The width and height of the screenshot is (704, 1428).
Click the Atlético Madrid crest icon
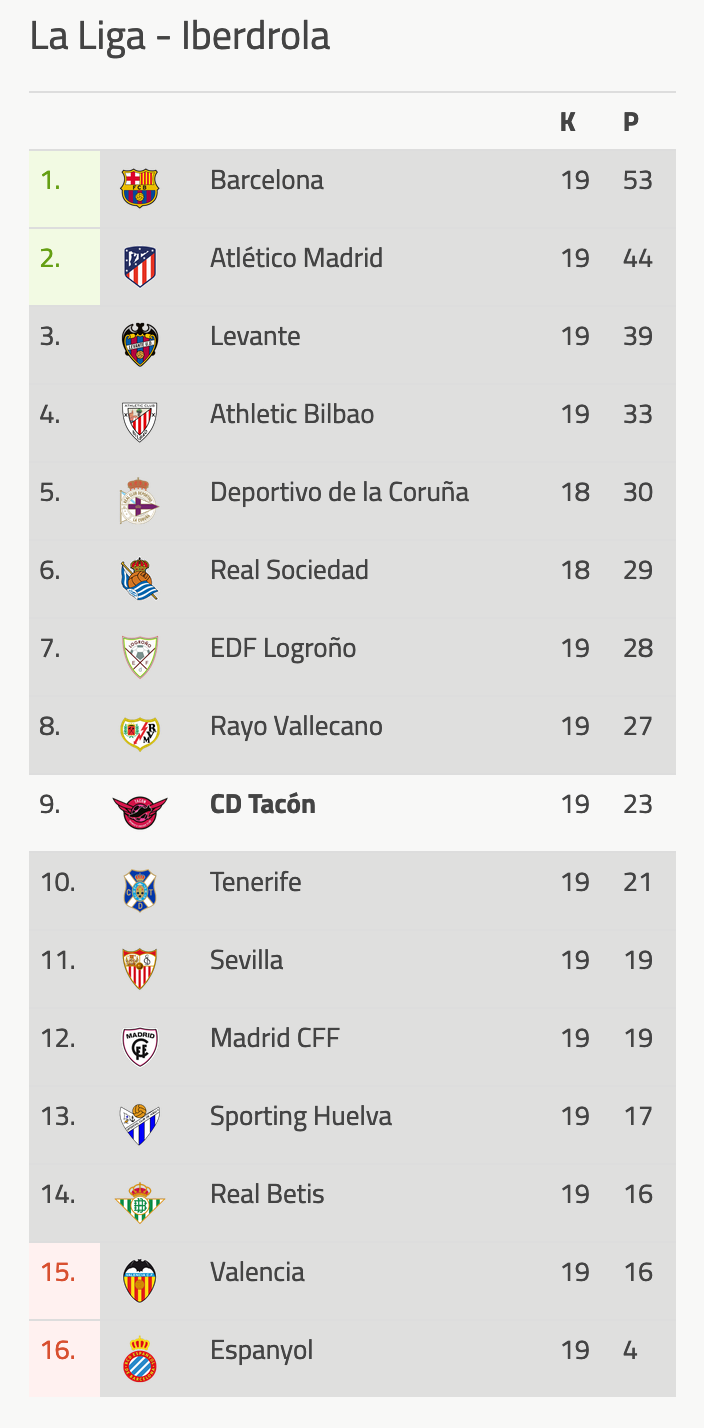(139, 266)
